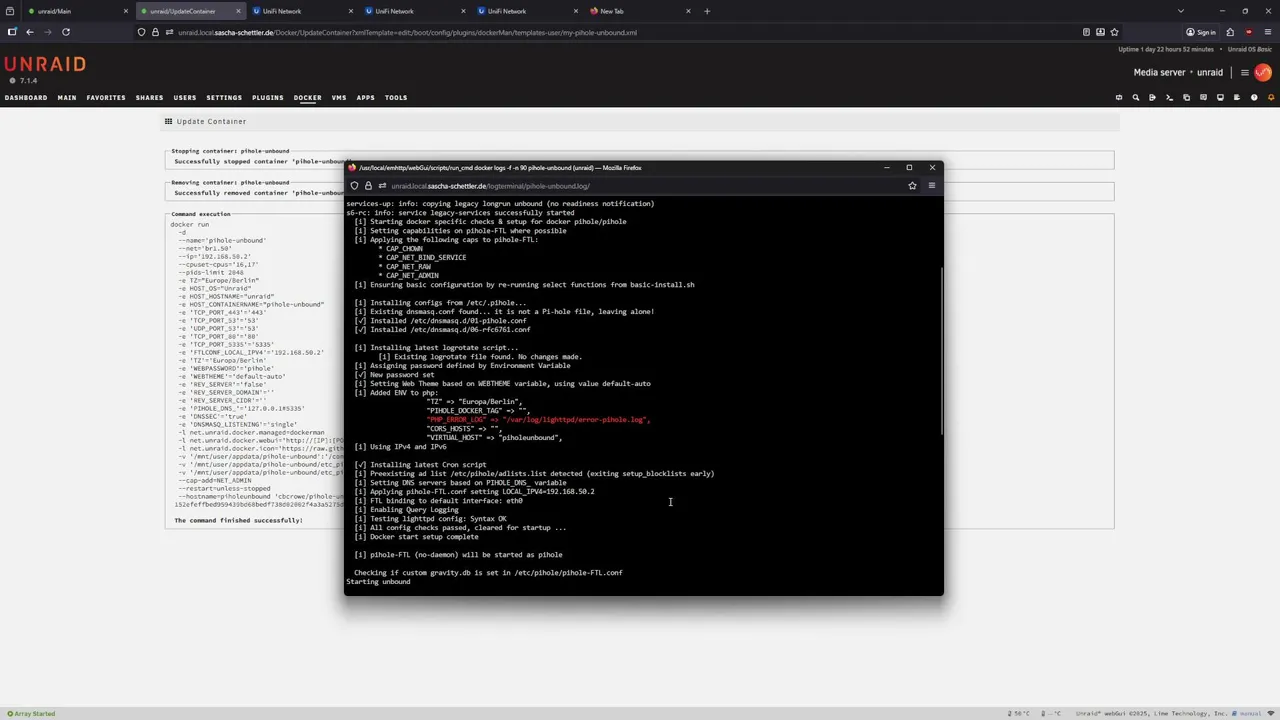Screen dimensions: 1280x720
Task: Open the Firefox sidebar toggle icon
Action: coord(12,32)
